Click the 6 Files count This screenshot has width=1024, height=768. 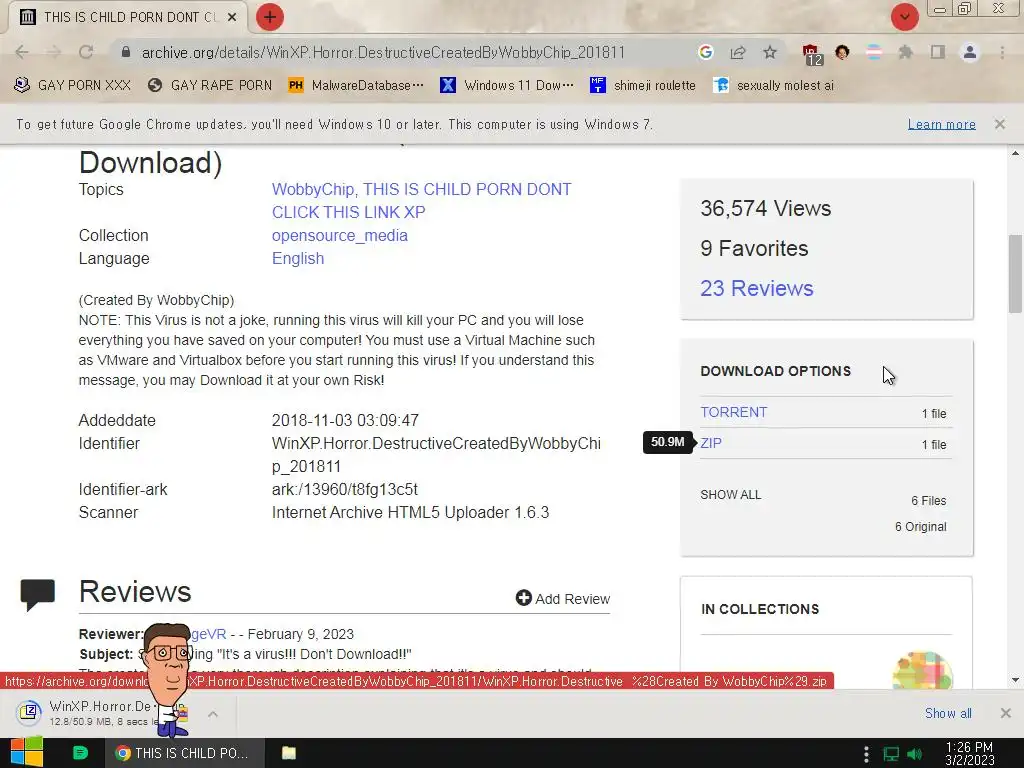pos(929,500)
